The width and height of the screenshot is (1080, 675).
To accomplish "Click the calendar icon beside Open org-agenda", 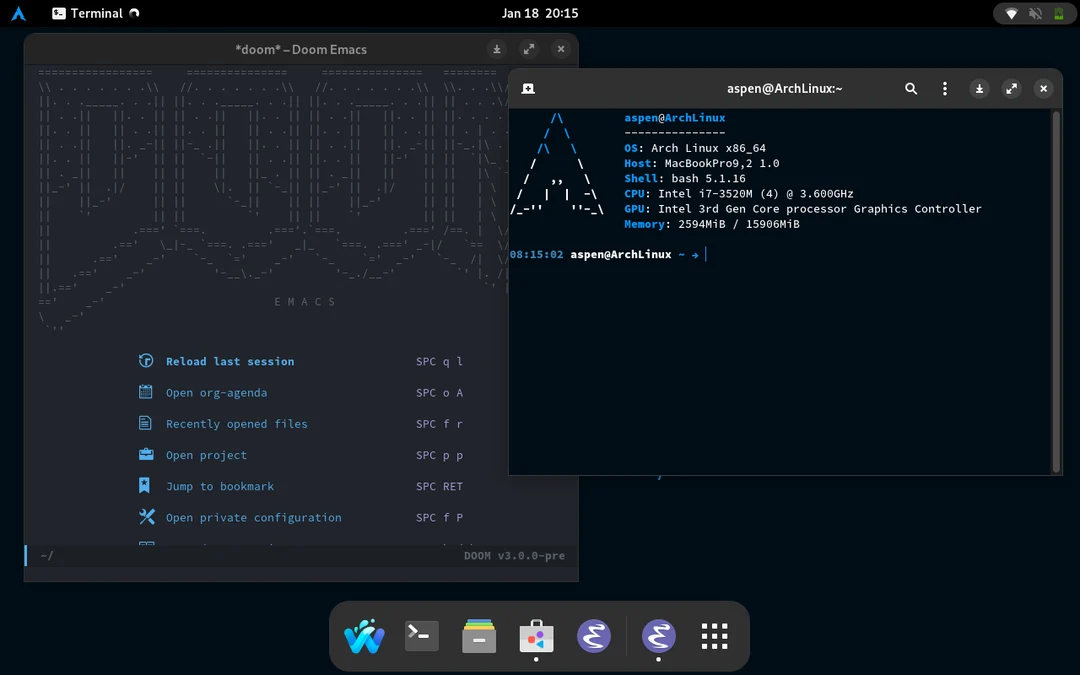I will 146,393.
